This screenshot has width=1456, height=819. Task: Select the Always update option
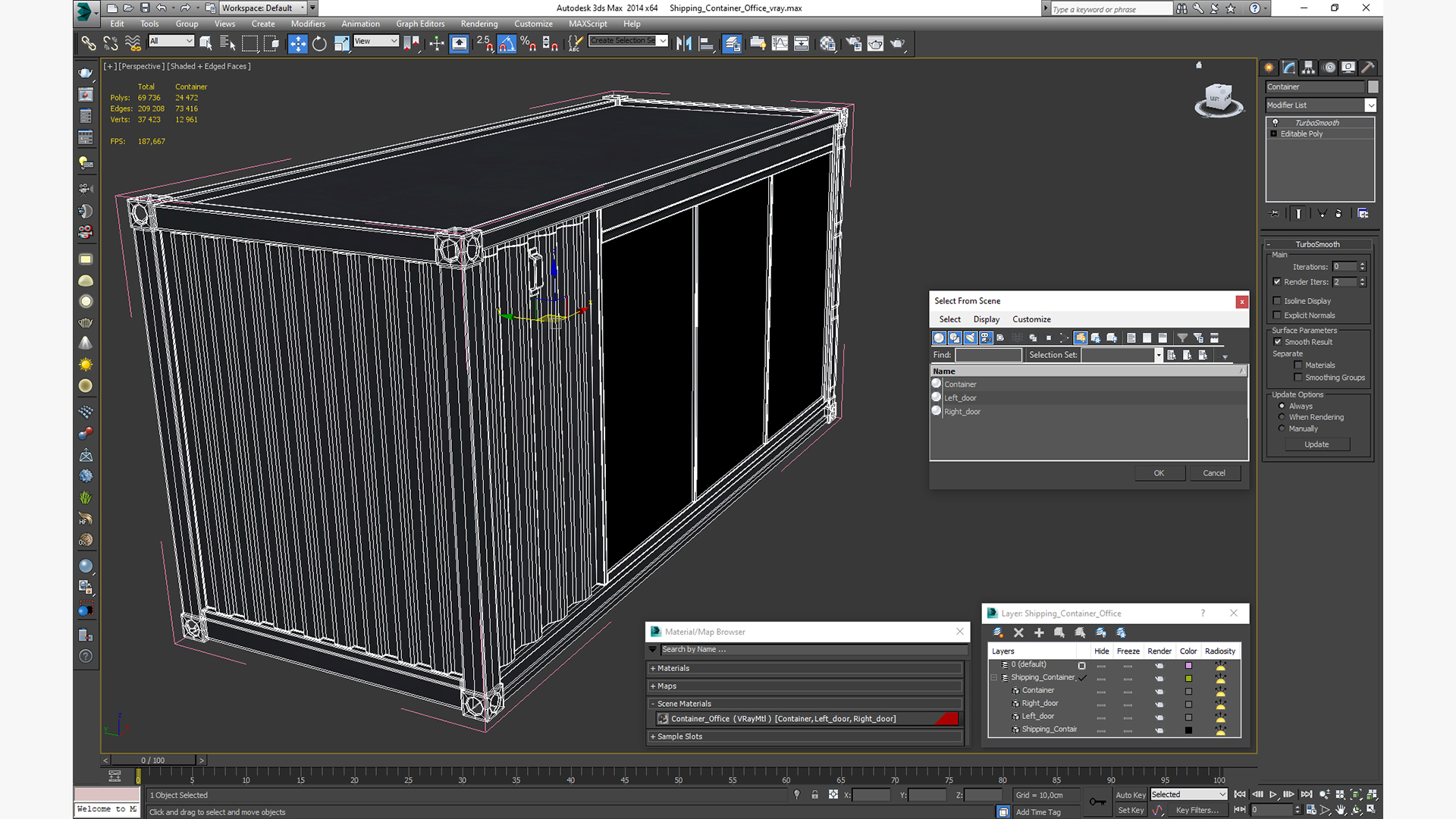[x=1282, y=406]
